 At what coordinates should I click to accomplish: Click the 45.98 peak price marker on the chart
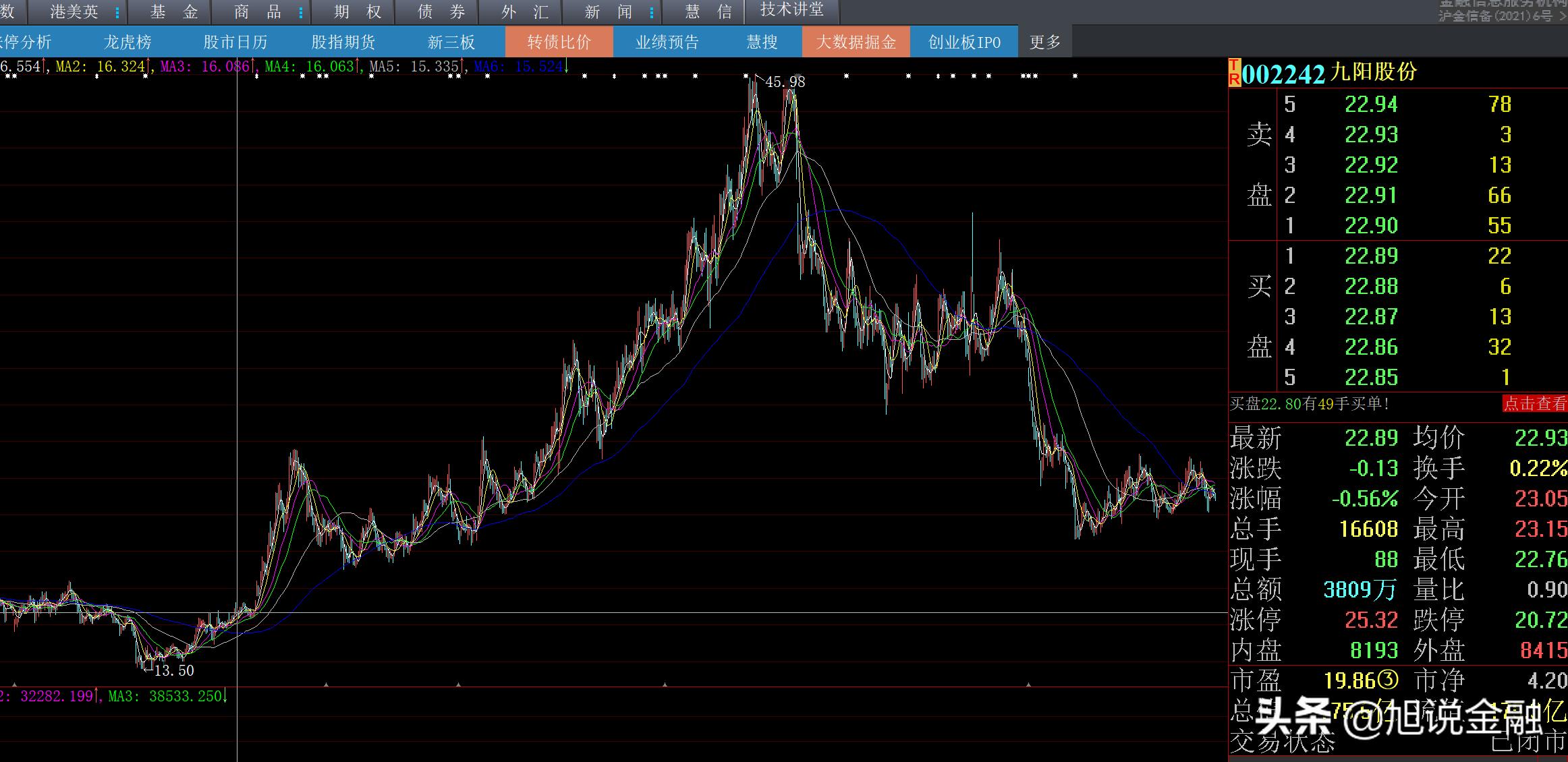tap(785, 82)
